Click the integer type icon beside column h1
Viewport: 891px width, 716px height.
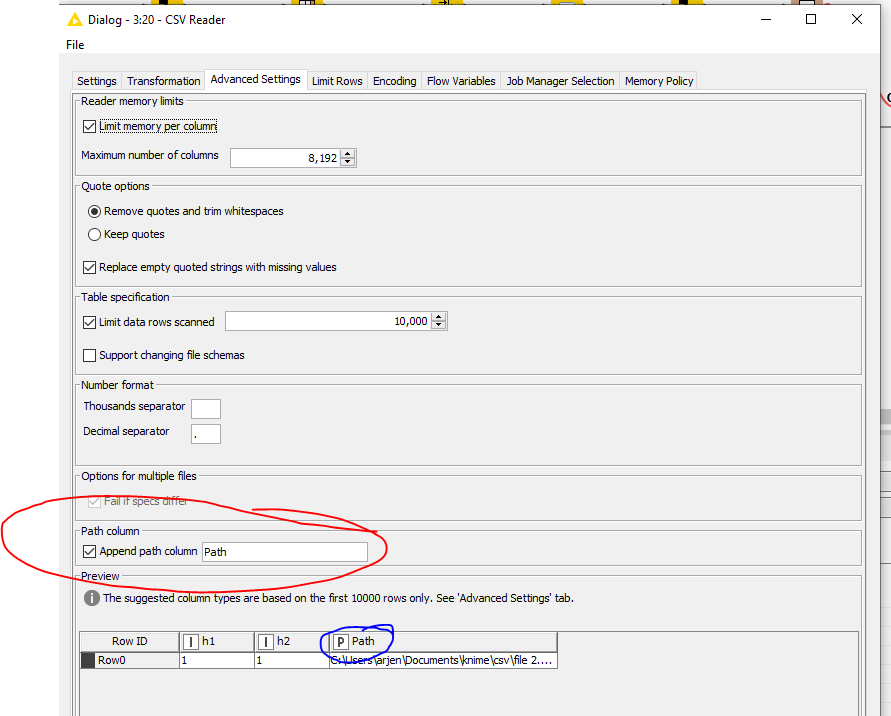189,641
